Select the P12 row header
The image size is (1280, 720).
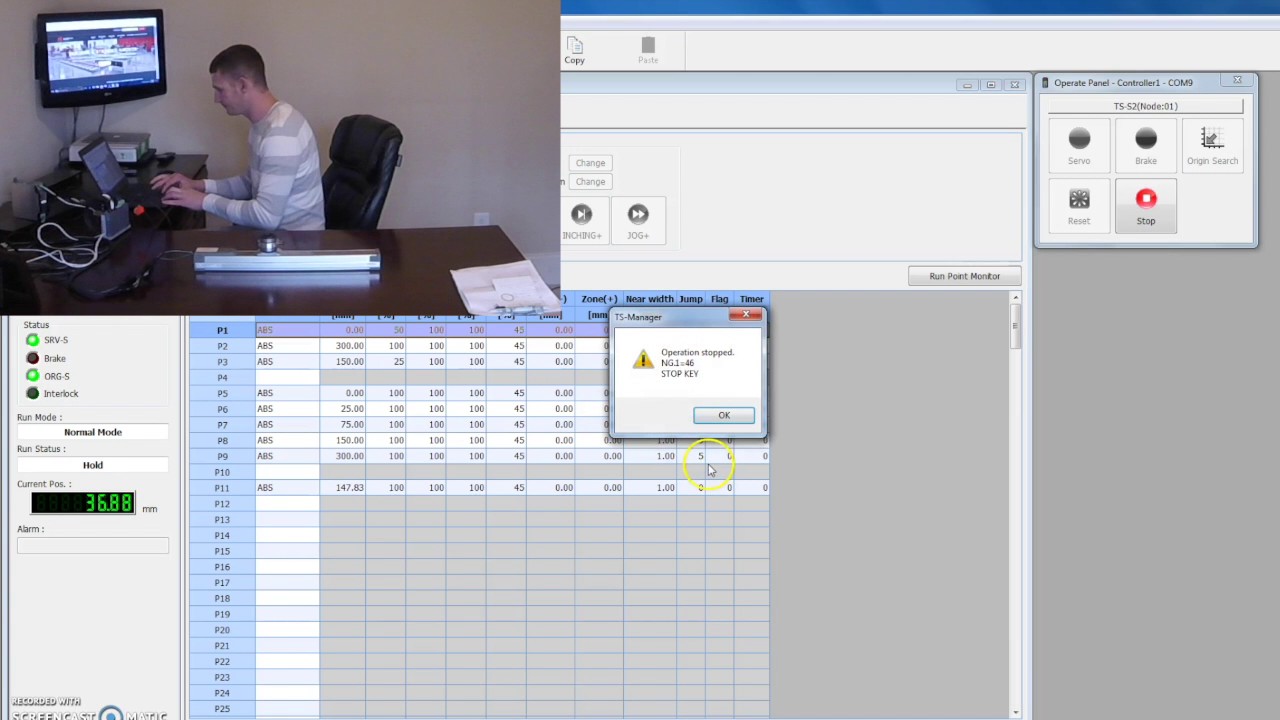[x=222, y=504]
